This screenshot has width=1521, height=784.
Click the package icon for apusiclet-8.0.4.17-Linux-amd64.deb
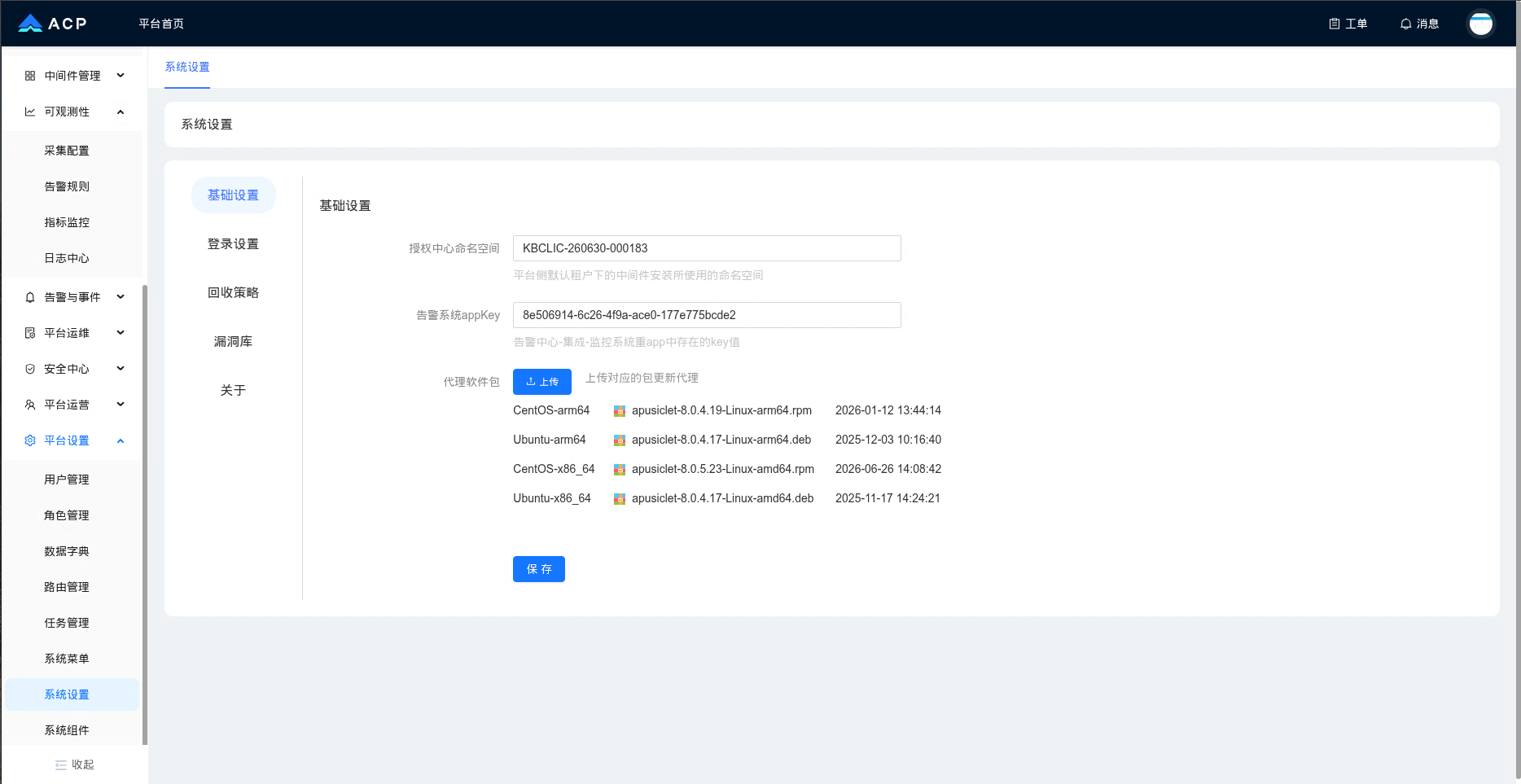click(x=619, y=499)
